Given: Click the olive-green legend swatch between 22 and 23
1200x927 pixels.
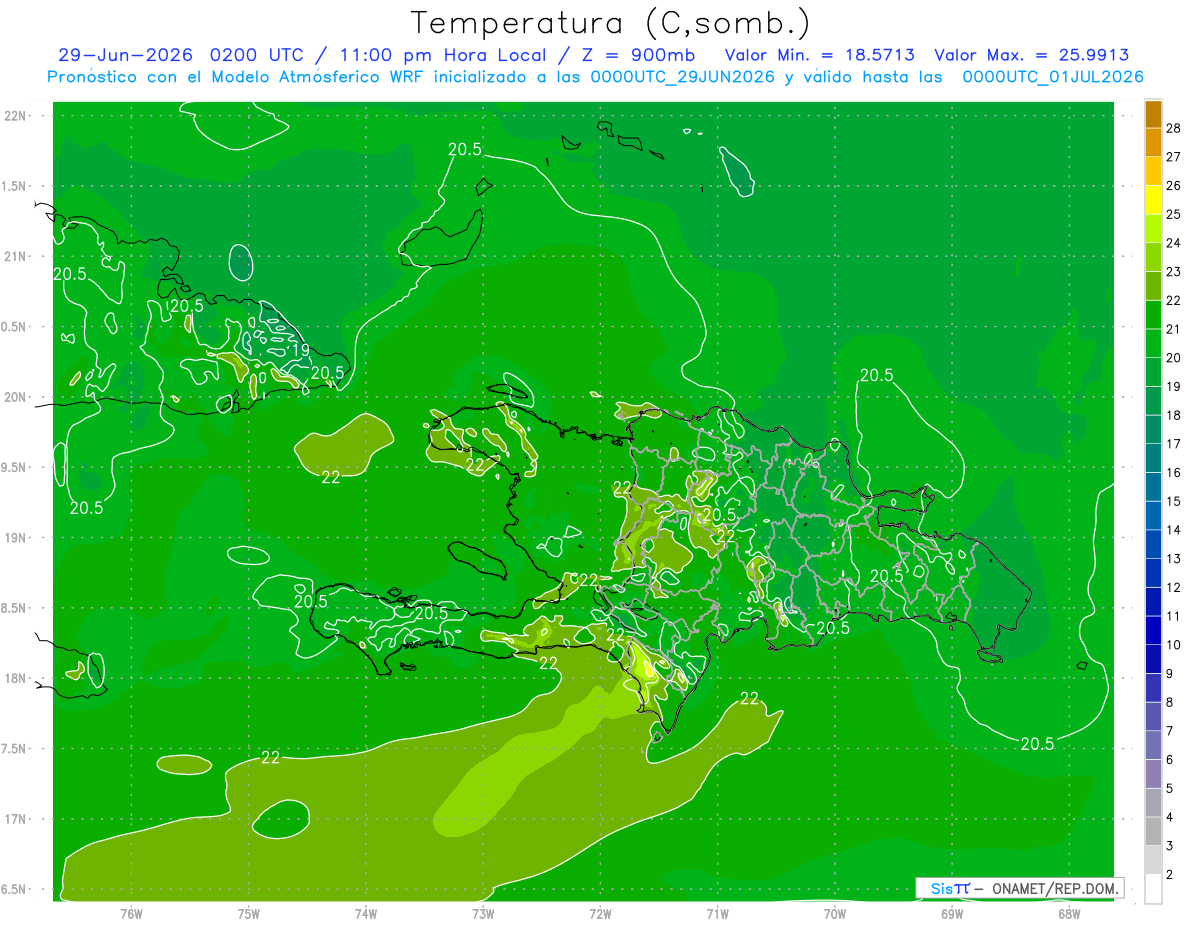Looking at the screenshot, I should [x=1153, y=285].
